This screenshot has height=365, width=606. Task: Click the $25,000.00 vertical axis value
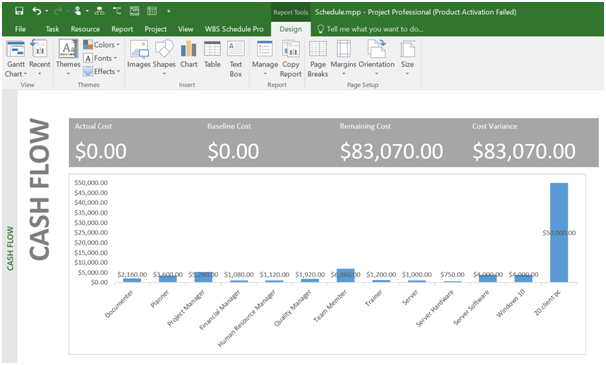[x=91, y=232]
